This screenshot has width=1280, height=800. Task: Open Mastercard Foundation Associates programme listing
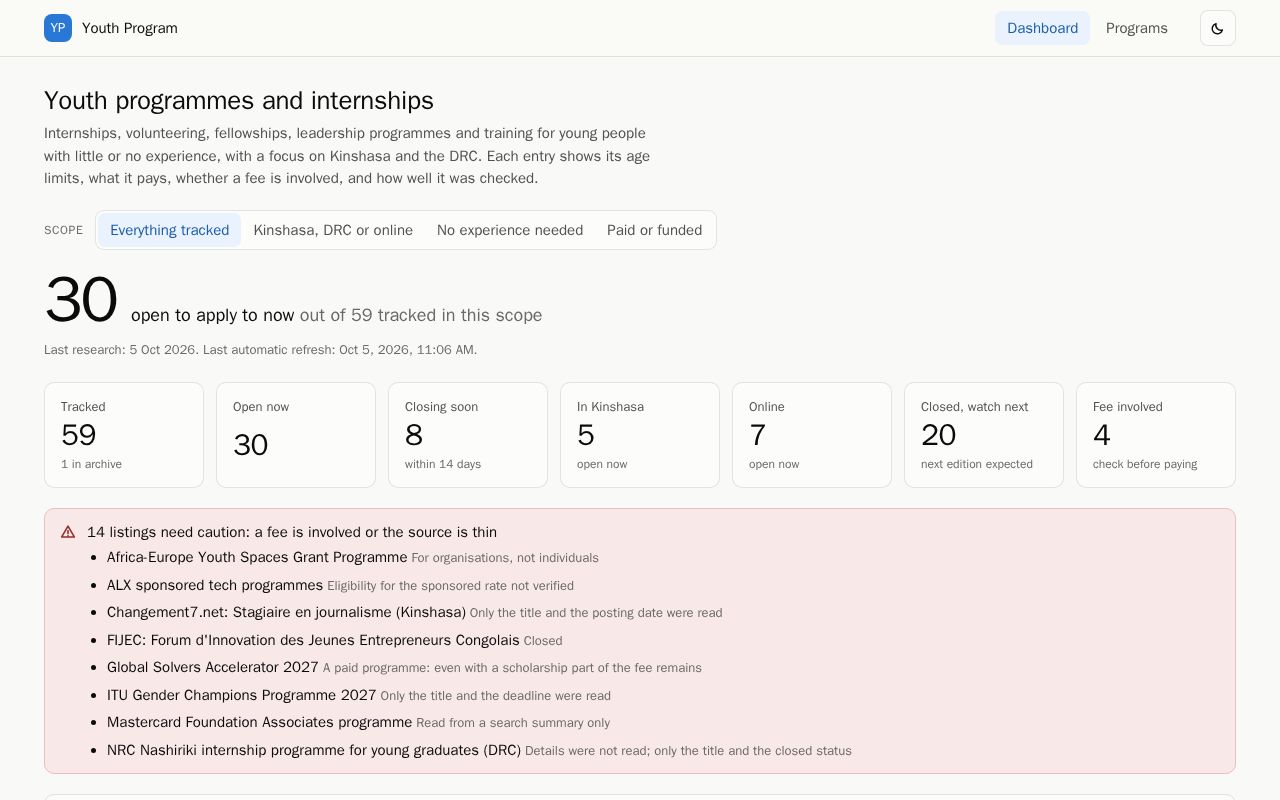pos(259,722)
